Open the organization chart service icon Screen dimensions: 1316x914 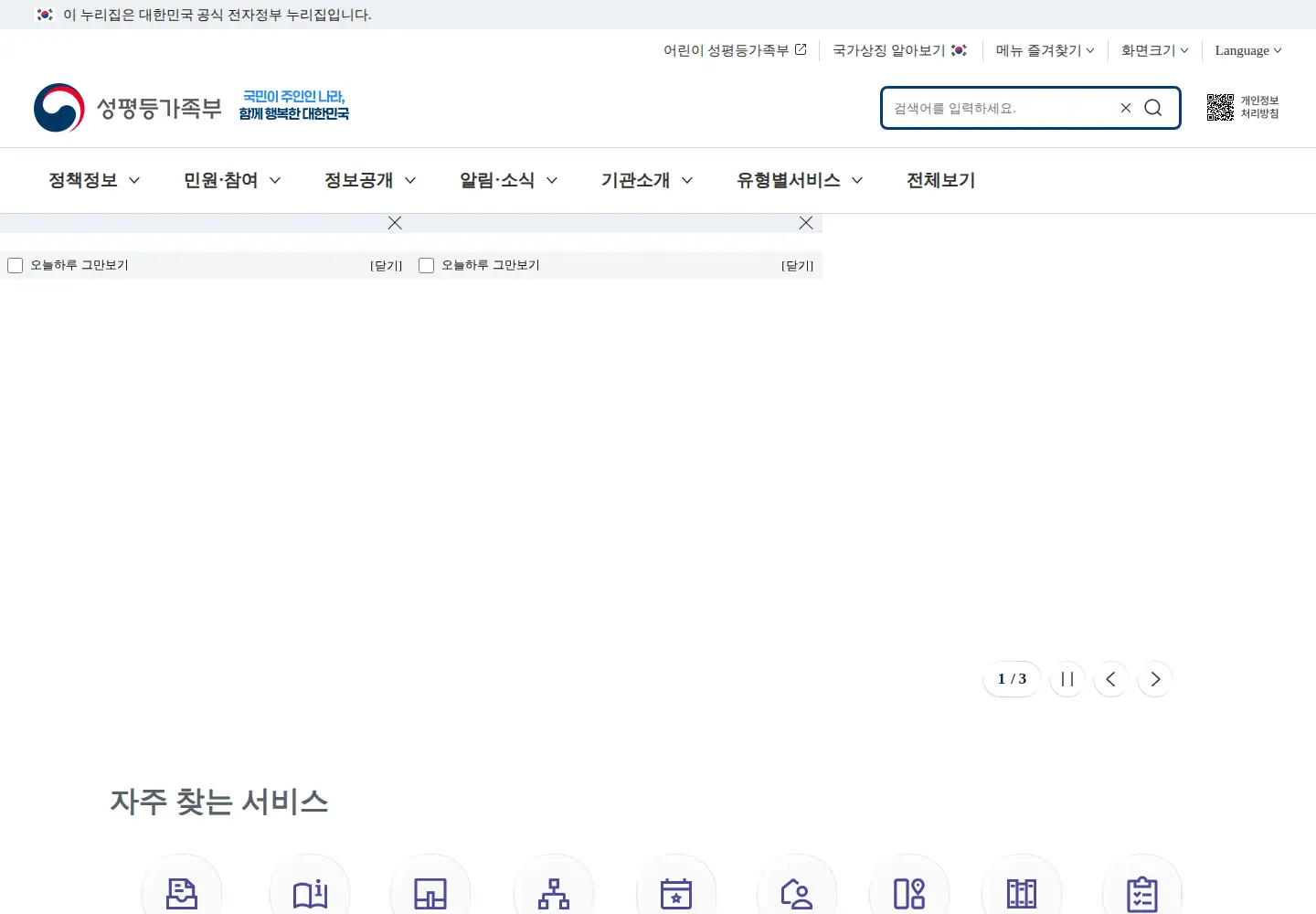point(554,893)
